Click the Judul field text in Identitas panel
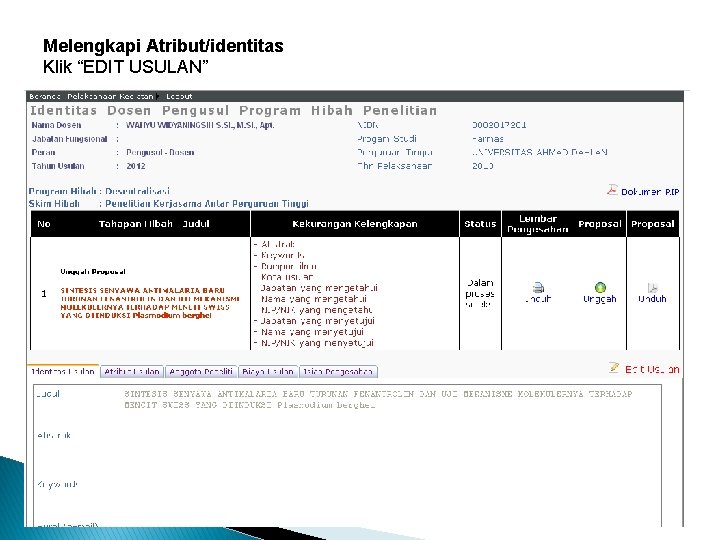 [x=378, y=399]
